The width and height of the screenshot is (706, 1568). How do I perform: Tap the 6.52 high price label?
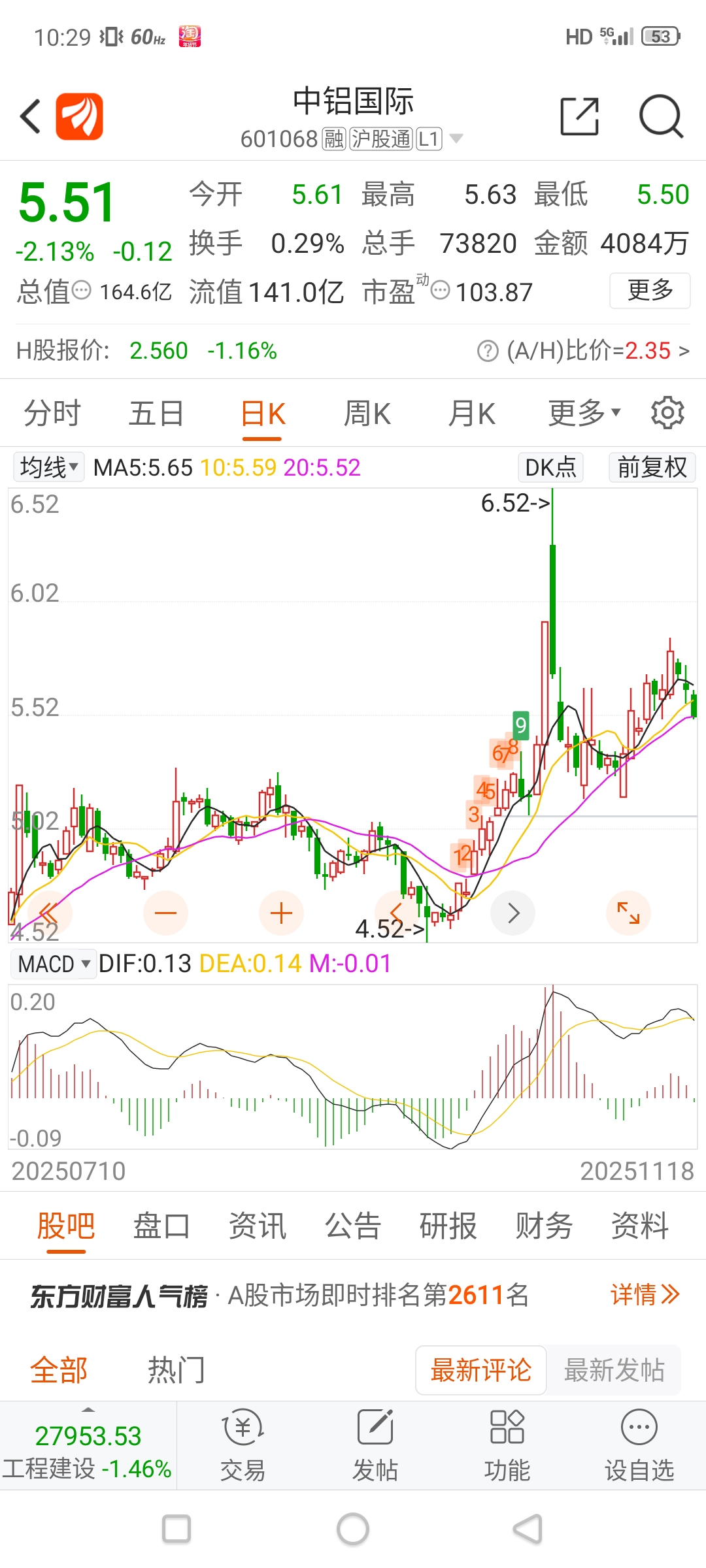pyautogui.click(x=516, y=503)
